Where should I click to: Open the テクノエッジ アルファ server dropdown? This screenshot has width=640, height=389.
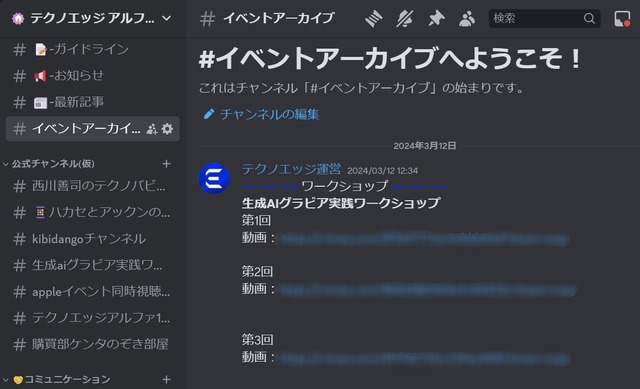point(166,18)
